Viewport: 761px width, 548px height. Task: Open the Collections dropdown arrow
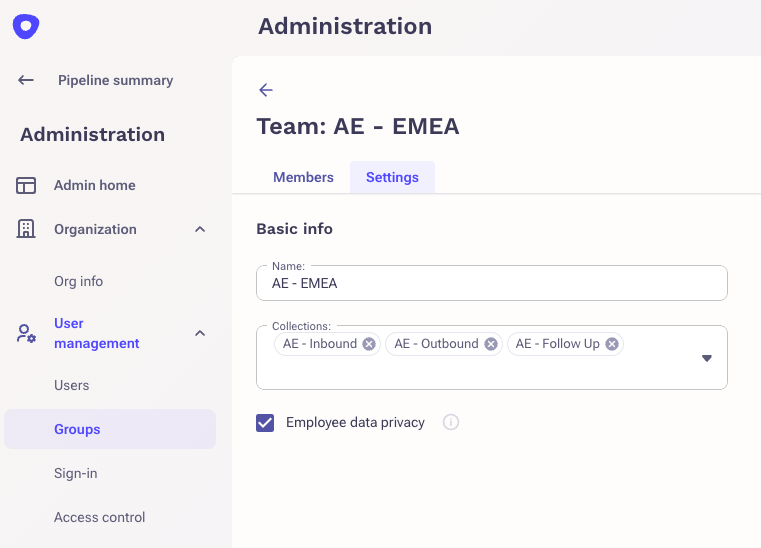pyautogui.click(x=707, y=358)
